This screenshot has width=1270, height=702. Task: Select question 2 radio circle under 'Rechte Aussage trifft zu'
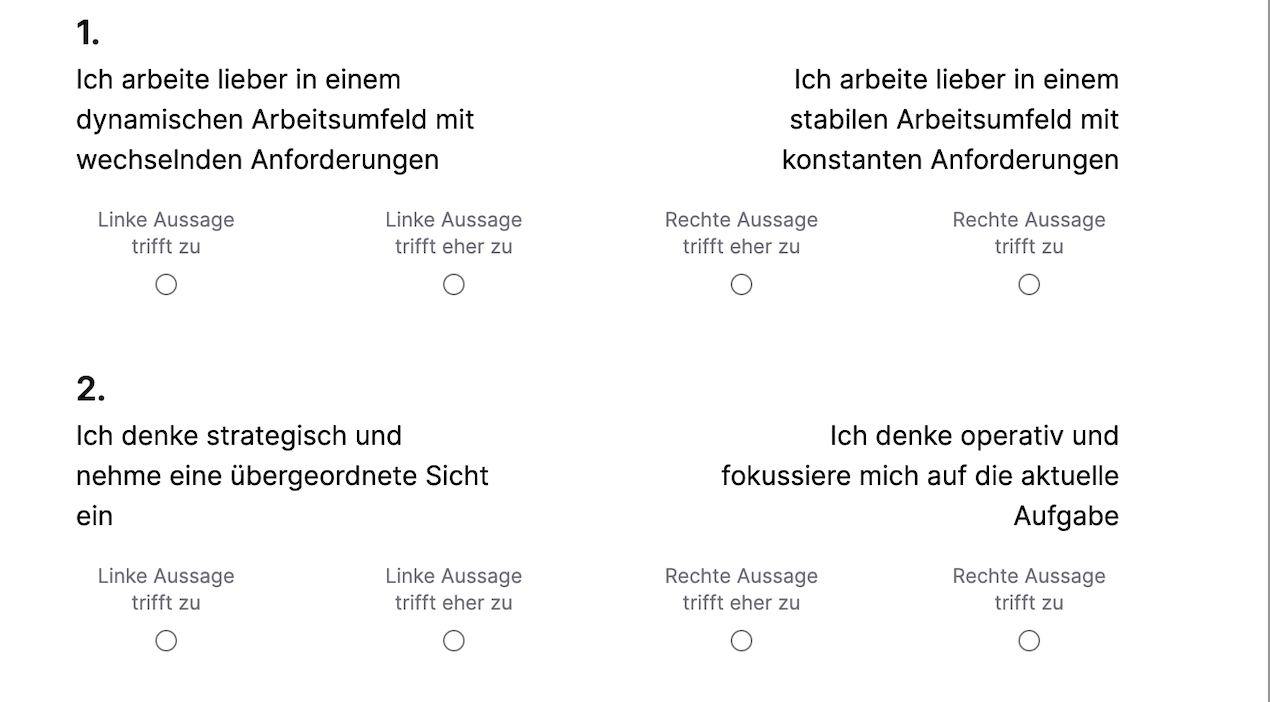click(x=1029, y=641)
